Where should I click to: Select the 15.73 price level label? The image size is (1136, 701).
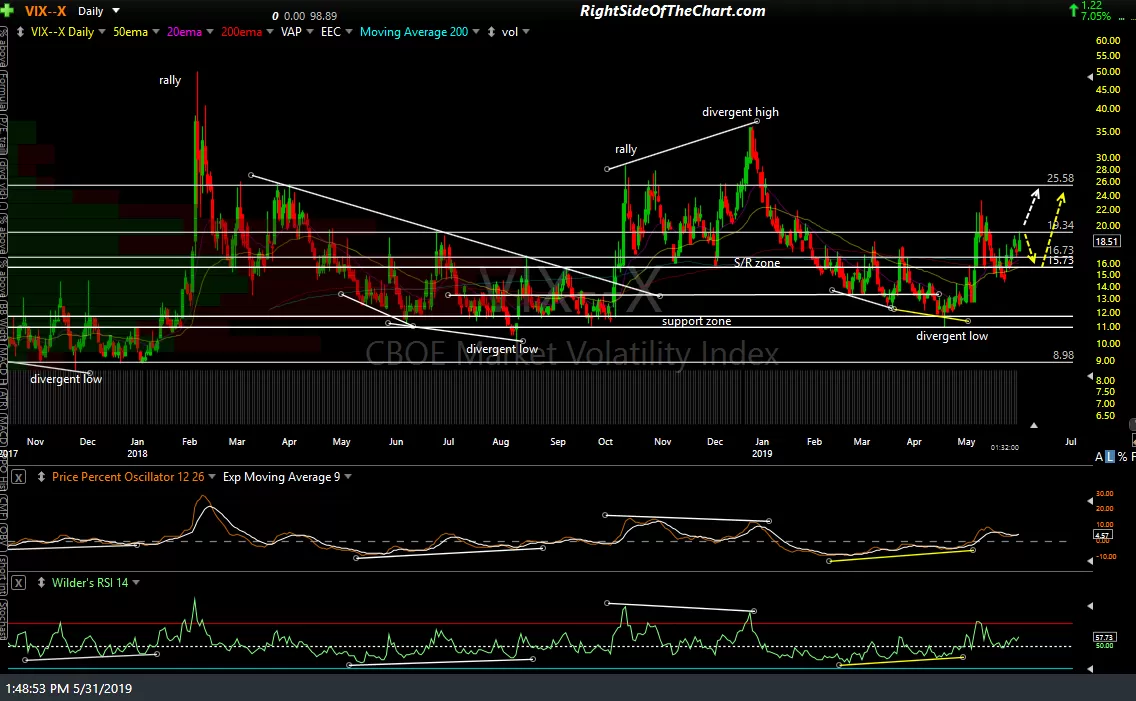pos(1061,261)
